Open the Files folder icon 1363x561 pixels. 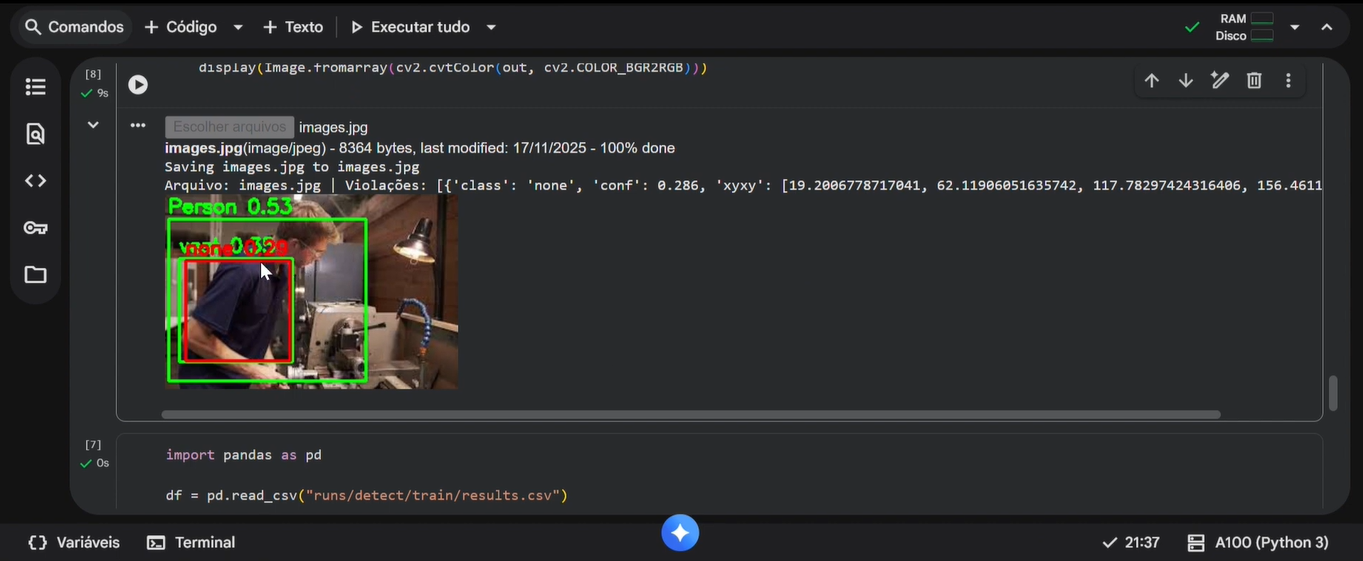(36, 275)
